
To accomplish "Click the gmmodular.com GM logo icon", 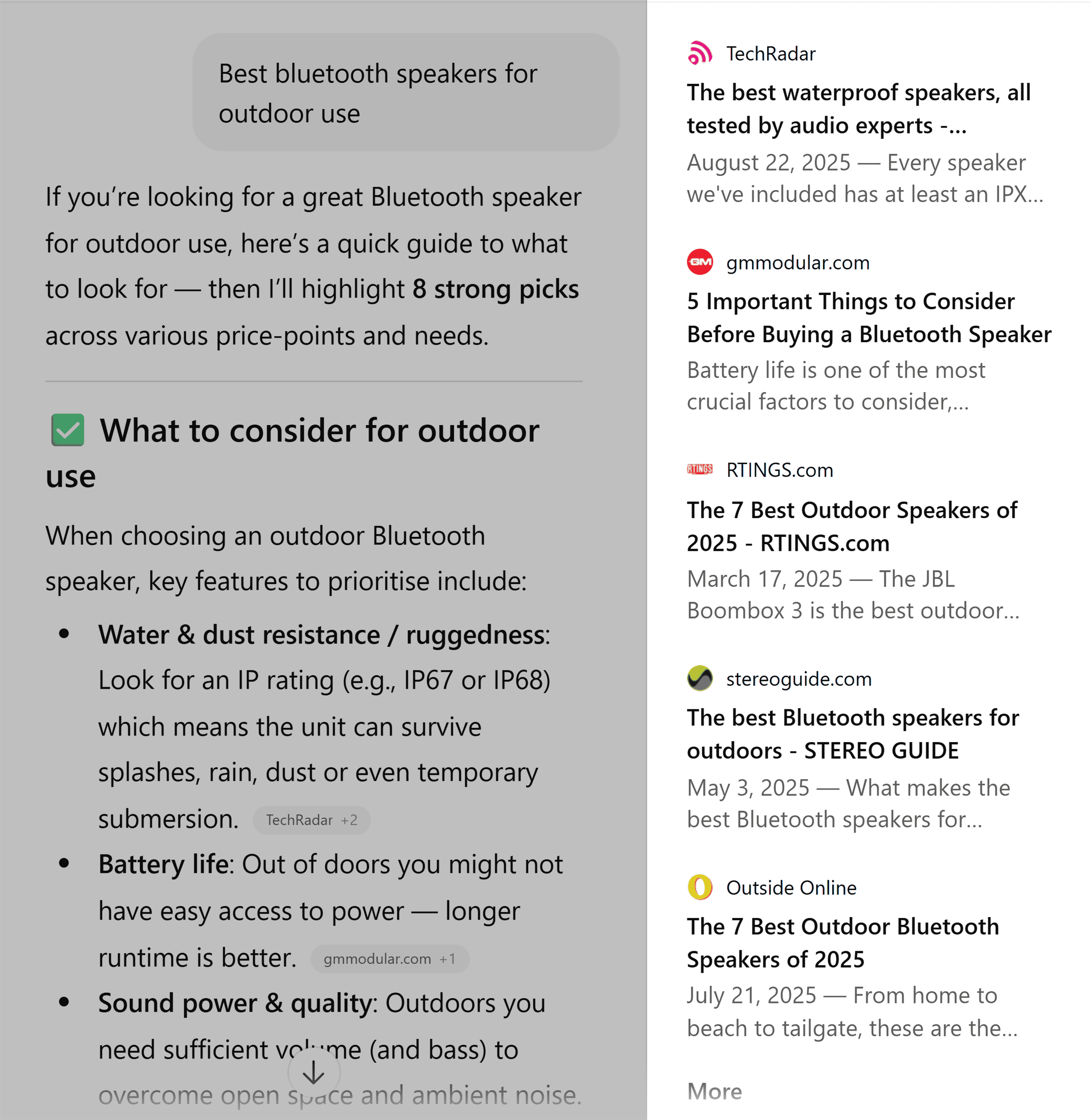I will click(x=700, y=262).
